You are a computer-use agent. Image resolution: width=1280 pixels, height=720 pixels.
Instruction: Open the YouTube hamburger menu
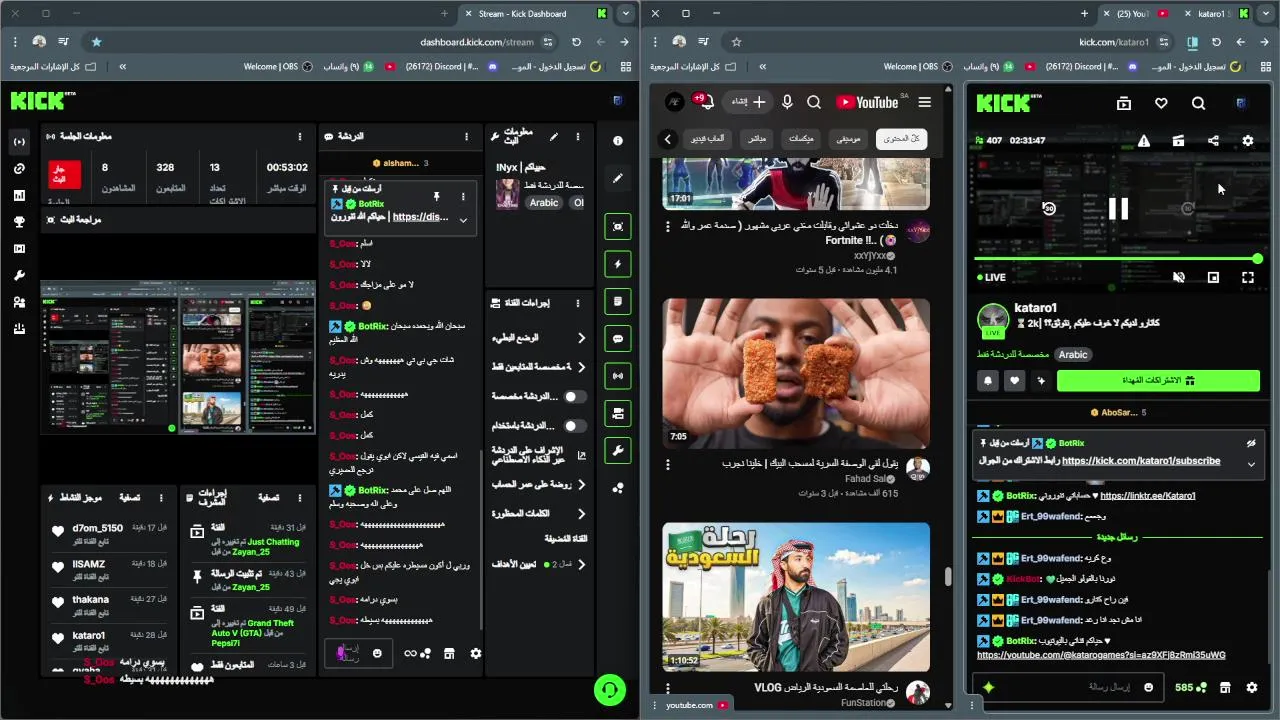pyautogui.click(x=924, y=102)
